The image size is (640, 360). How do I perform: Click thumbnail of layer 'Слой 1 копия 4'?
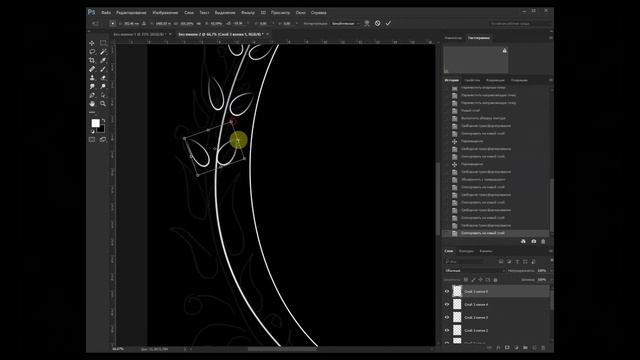click(457, 304)
